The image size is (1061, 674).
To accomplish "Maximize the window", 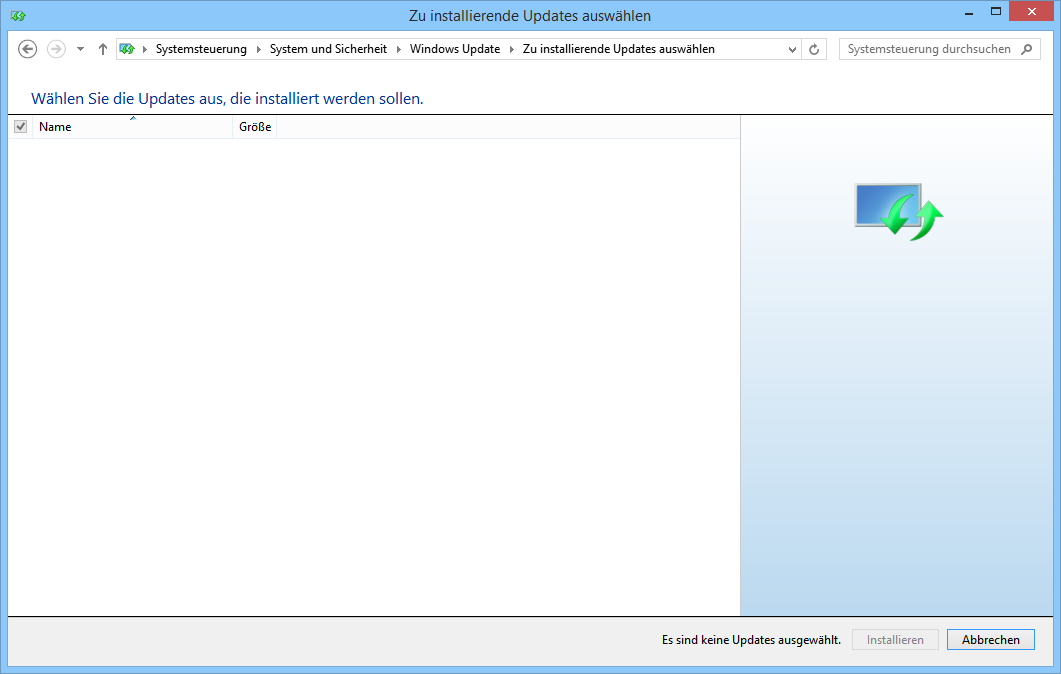I will pyautogui.click(x=996, y=12).
